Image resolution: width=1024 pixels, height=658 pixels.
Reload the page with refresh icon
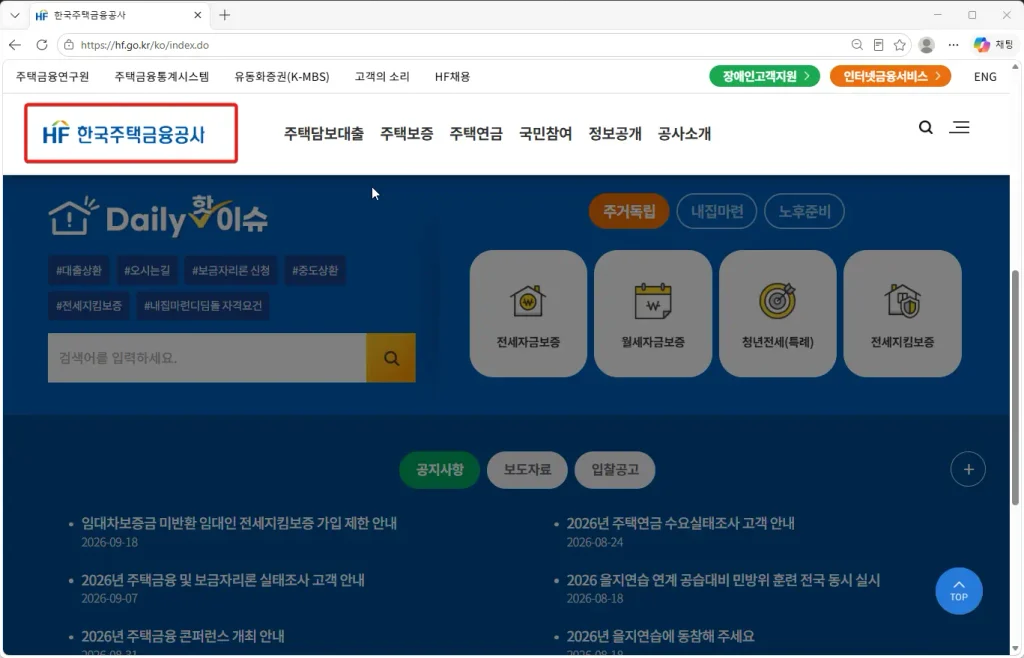42,45
